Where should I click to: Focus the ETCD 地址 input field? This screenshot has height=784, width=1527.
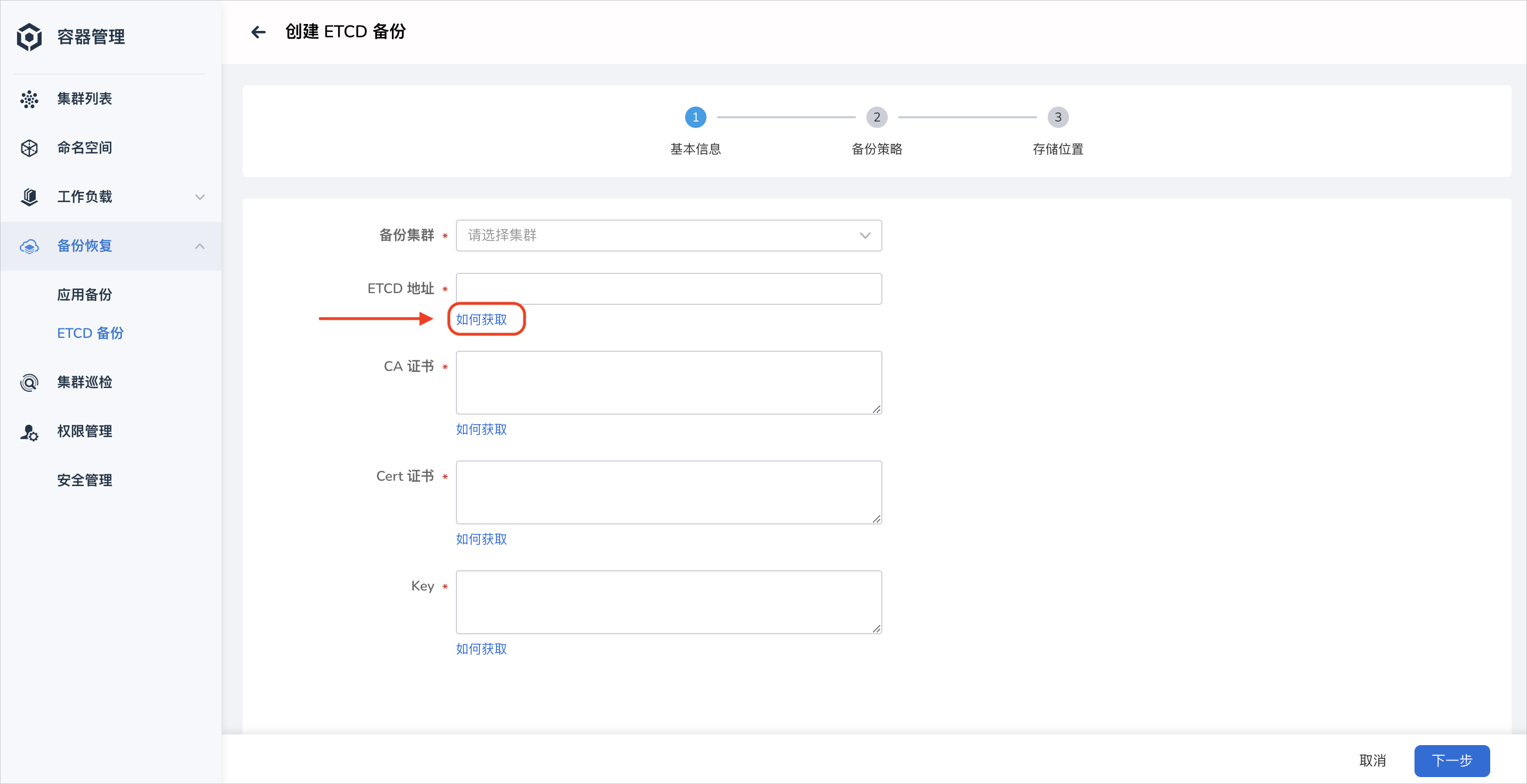(669, 288)
